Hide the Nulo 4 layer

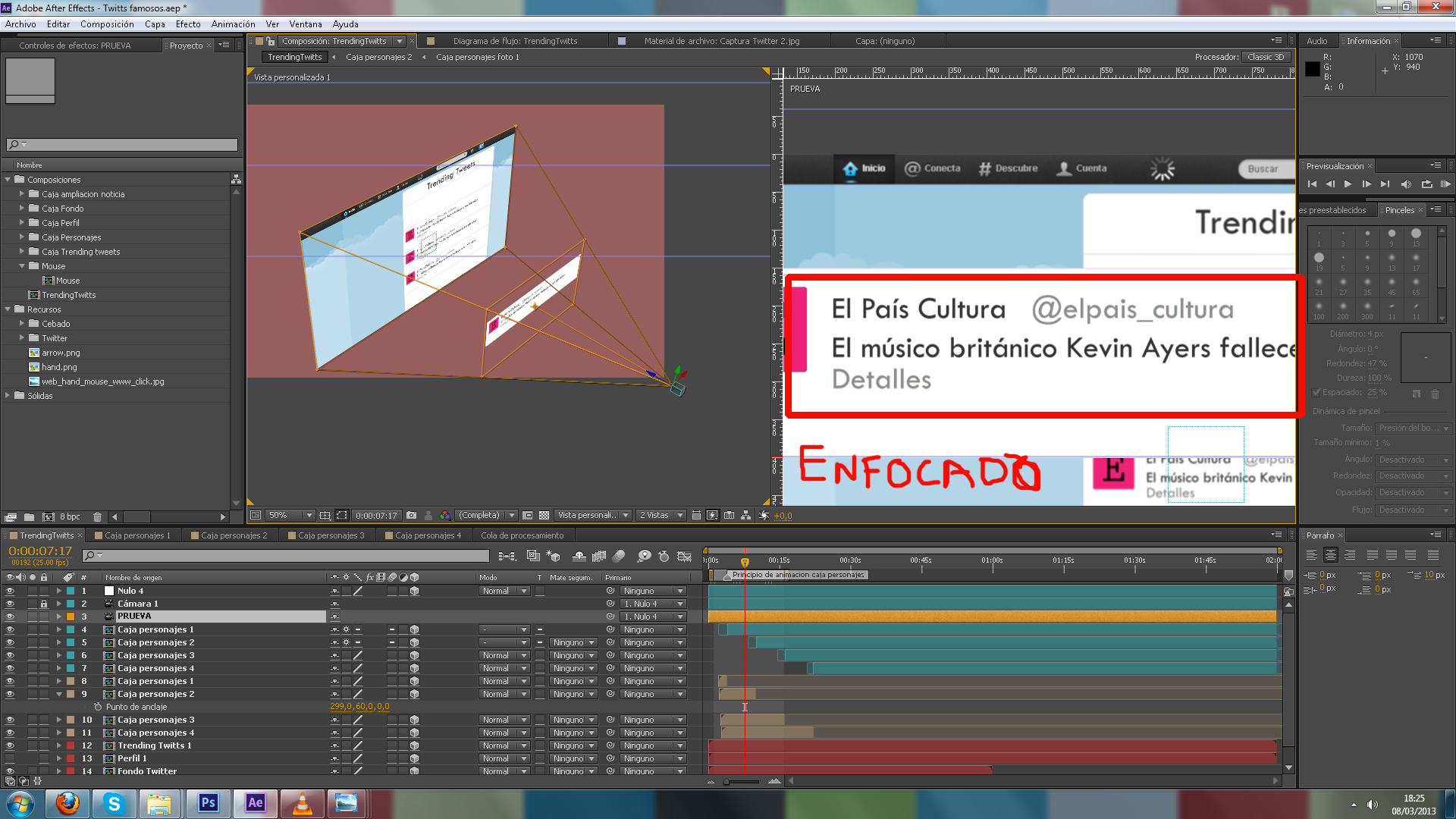(10, 591)
